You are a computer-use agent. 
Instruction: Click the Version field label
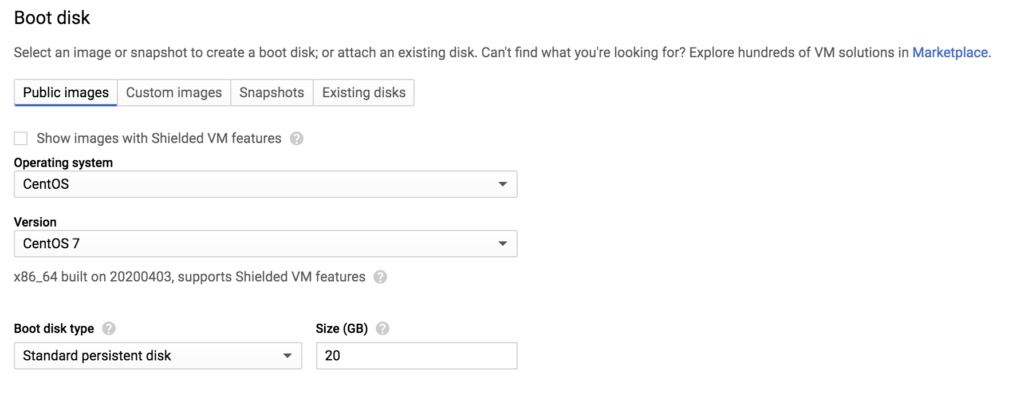[35, 222]
